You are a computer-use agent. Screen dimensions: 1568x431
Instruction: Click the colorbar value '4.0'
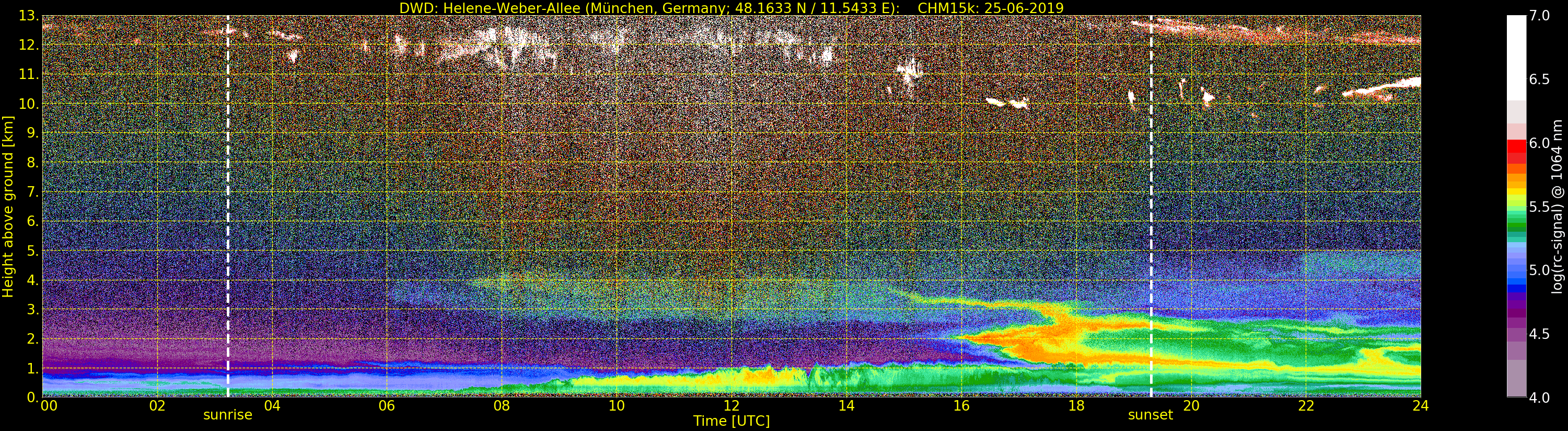pyautogui.click(x=1539, y=398)
